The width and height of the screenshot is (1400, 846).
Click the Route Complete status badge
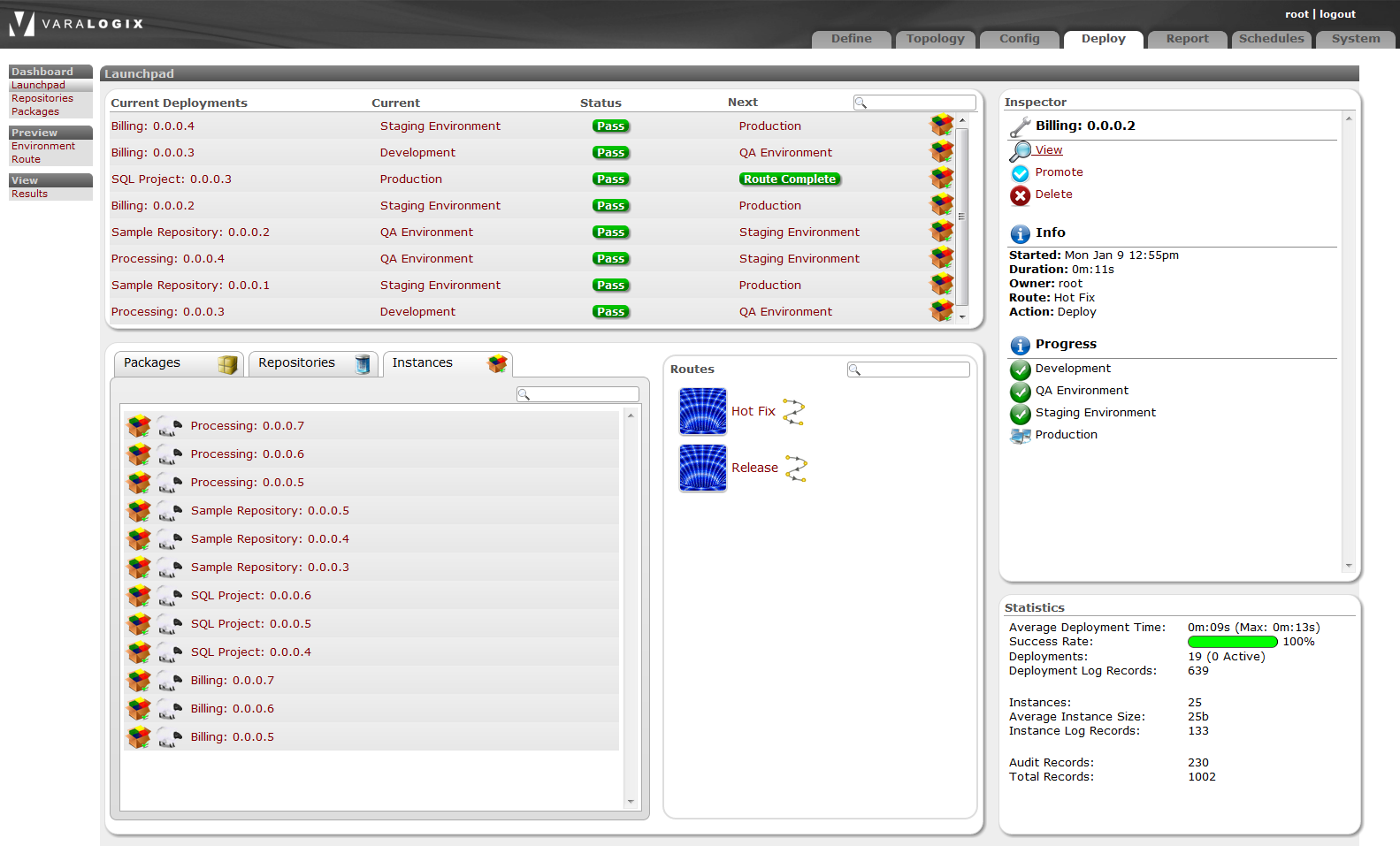790,179
